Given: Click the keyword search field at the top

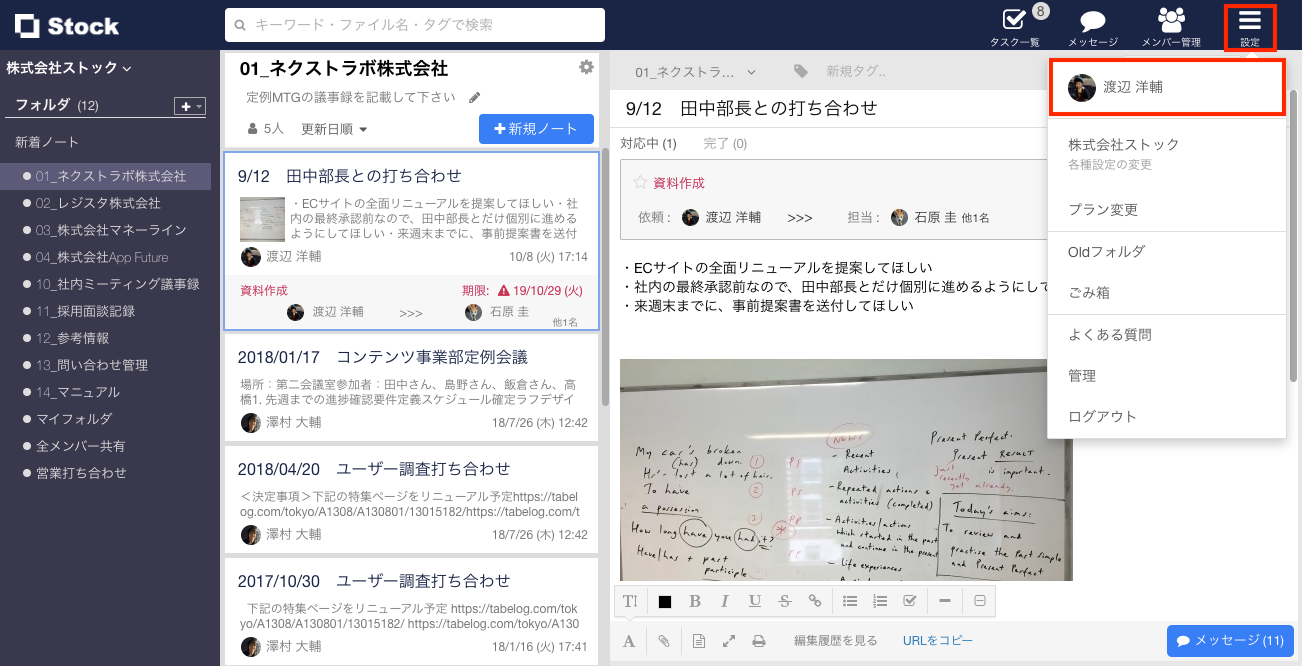Looking at the screenshot, I should (x=416, y=24).
